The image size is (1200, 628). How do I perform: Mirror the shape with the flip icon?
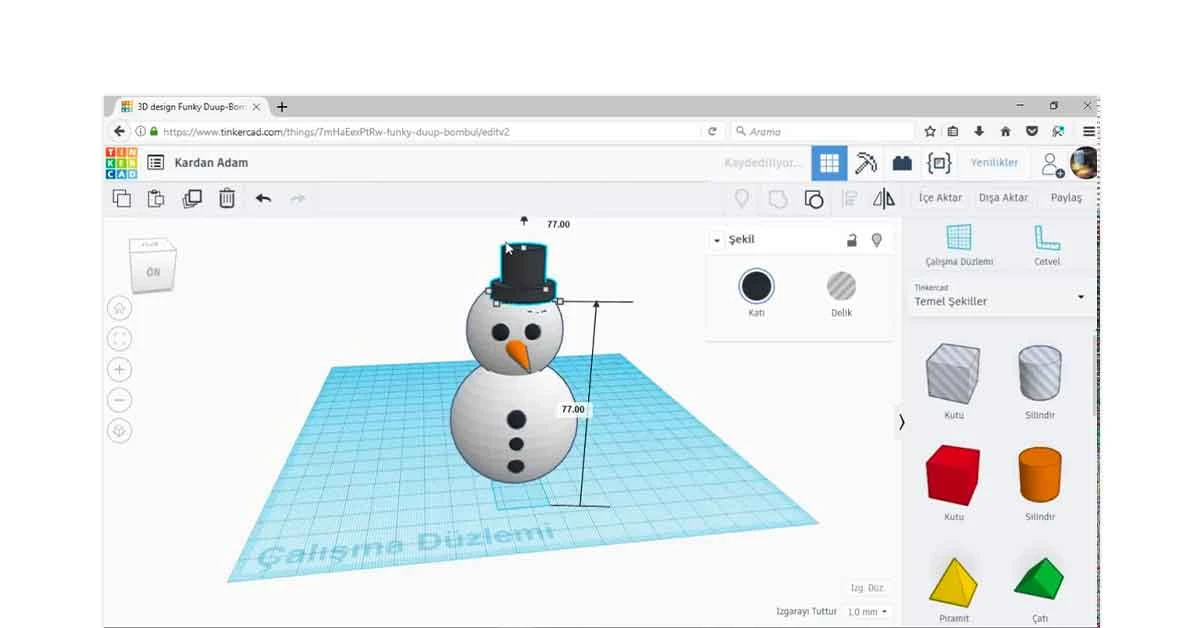pos(884,199)
